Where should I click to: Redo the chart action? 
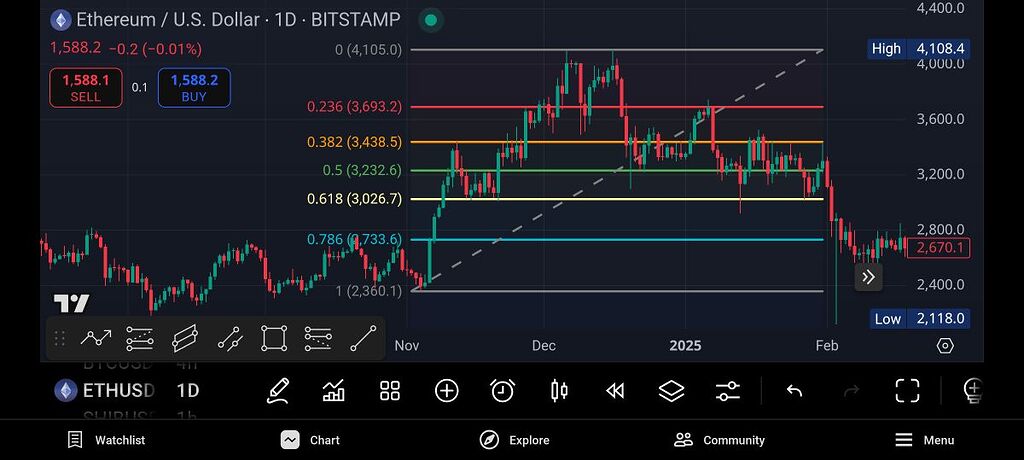(x=852, y=391)
